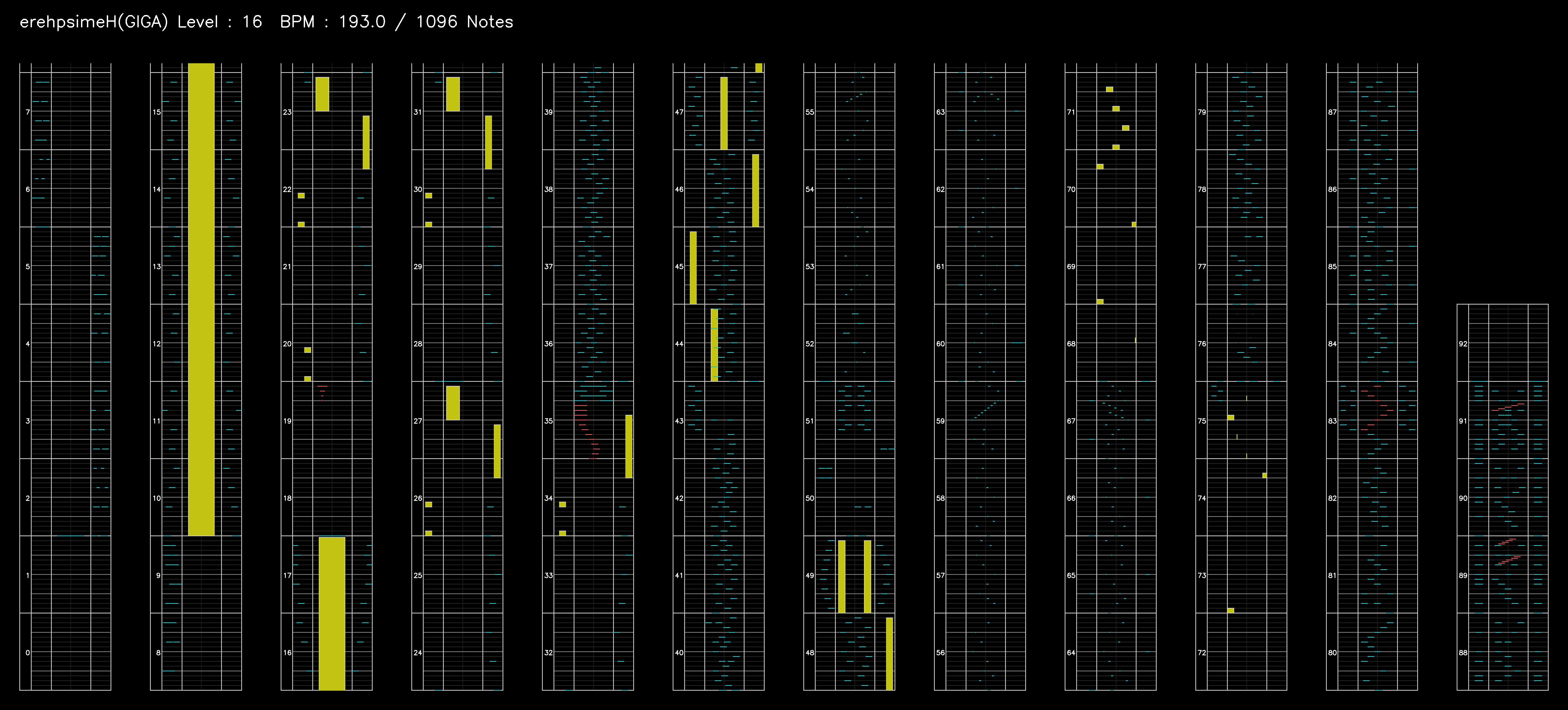1568x710 pixels.
Task: Click the 'BPM : 193.0' text
Action: click(x=332, y=22)
